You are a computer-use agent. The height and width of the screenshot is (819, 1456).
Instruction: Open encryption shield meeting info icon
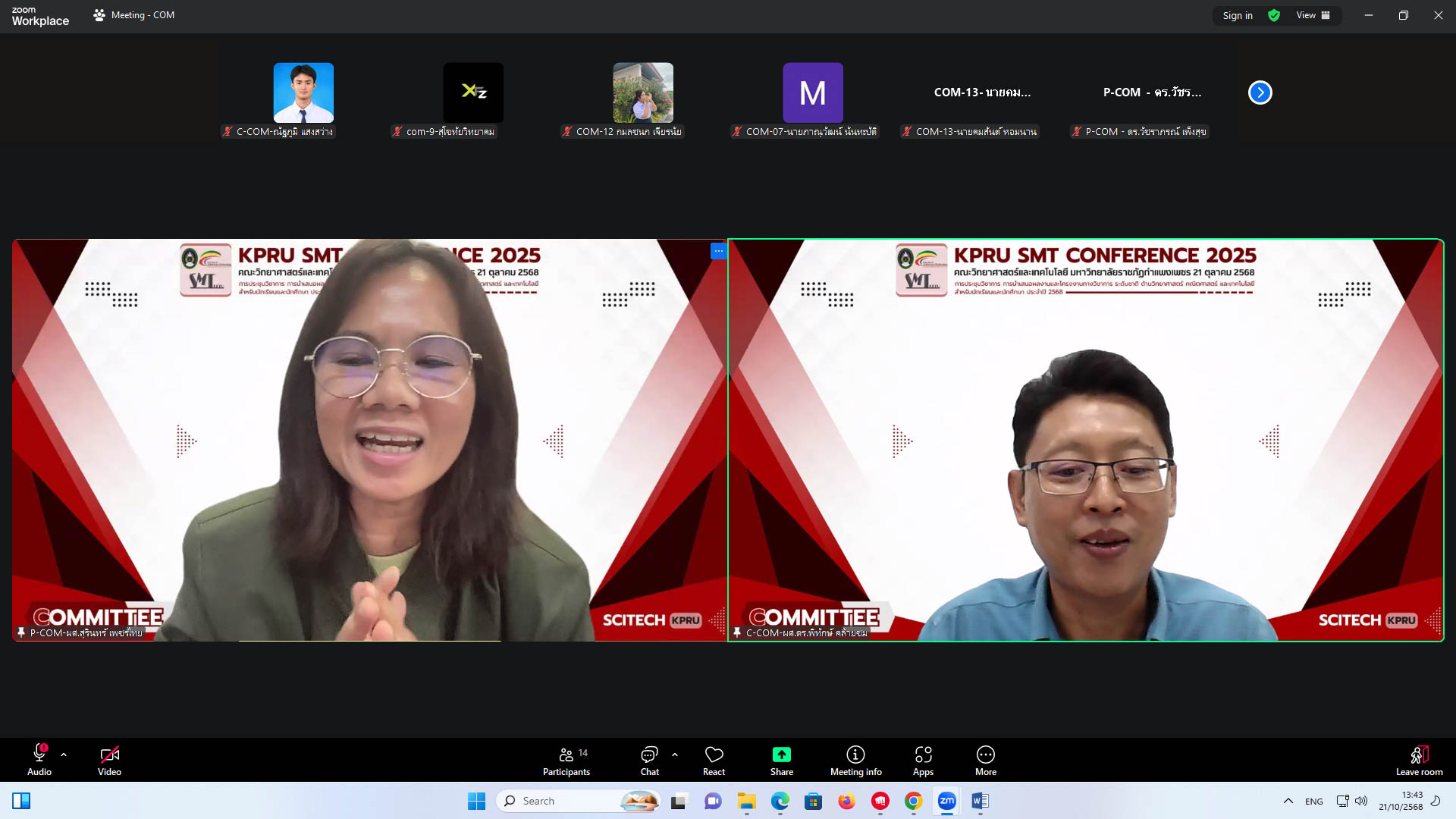[x=1274, y=15]
